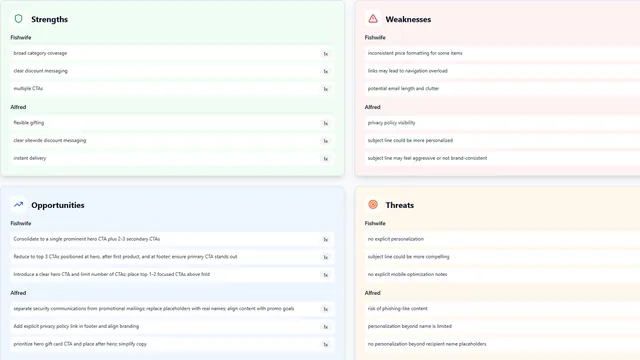640x360 pixels.
Task: Select 'Consolidate to a single prominent hero CTA' row
Action: click(x=172, y=239)
